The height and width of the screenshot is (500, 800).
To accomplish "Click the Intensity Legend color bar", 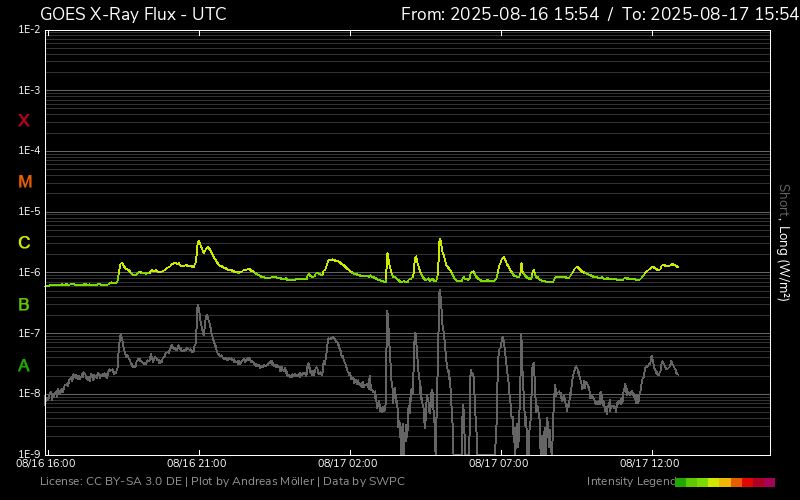I will [x=724, y=482].
